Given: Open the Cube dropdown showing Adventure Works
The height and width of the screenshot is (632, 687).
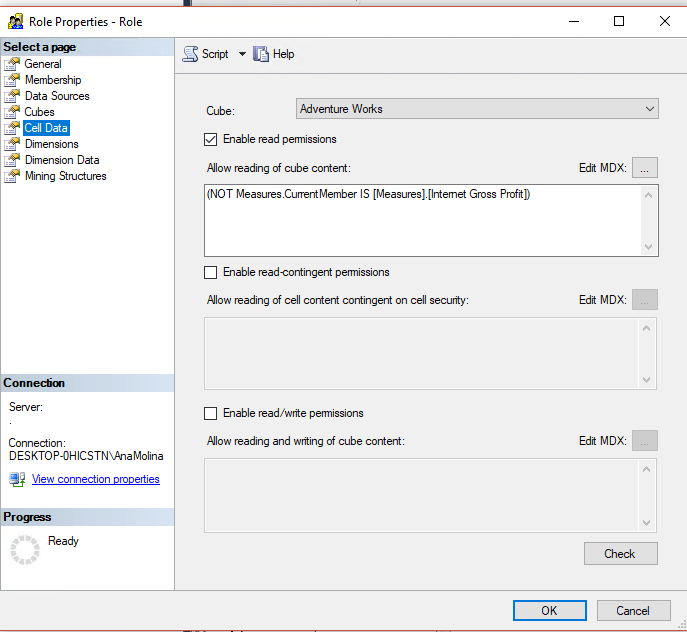Looking at the screenshot, I should click(x=477, y=109).
